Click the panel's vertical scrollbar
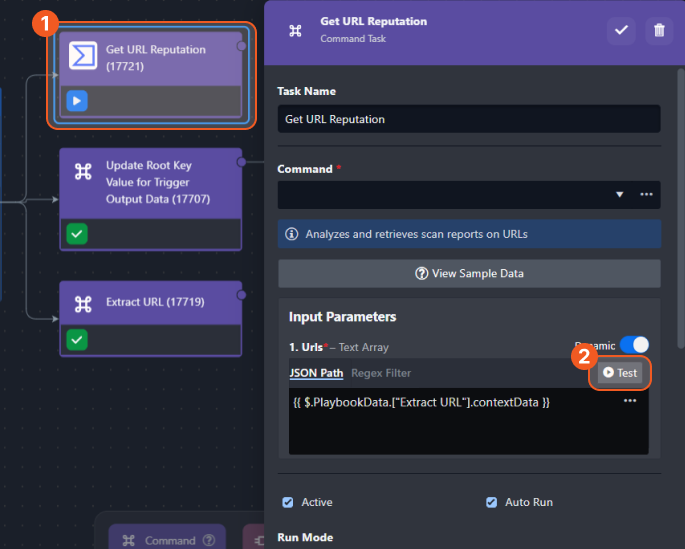 coord(680,208)
